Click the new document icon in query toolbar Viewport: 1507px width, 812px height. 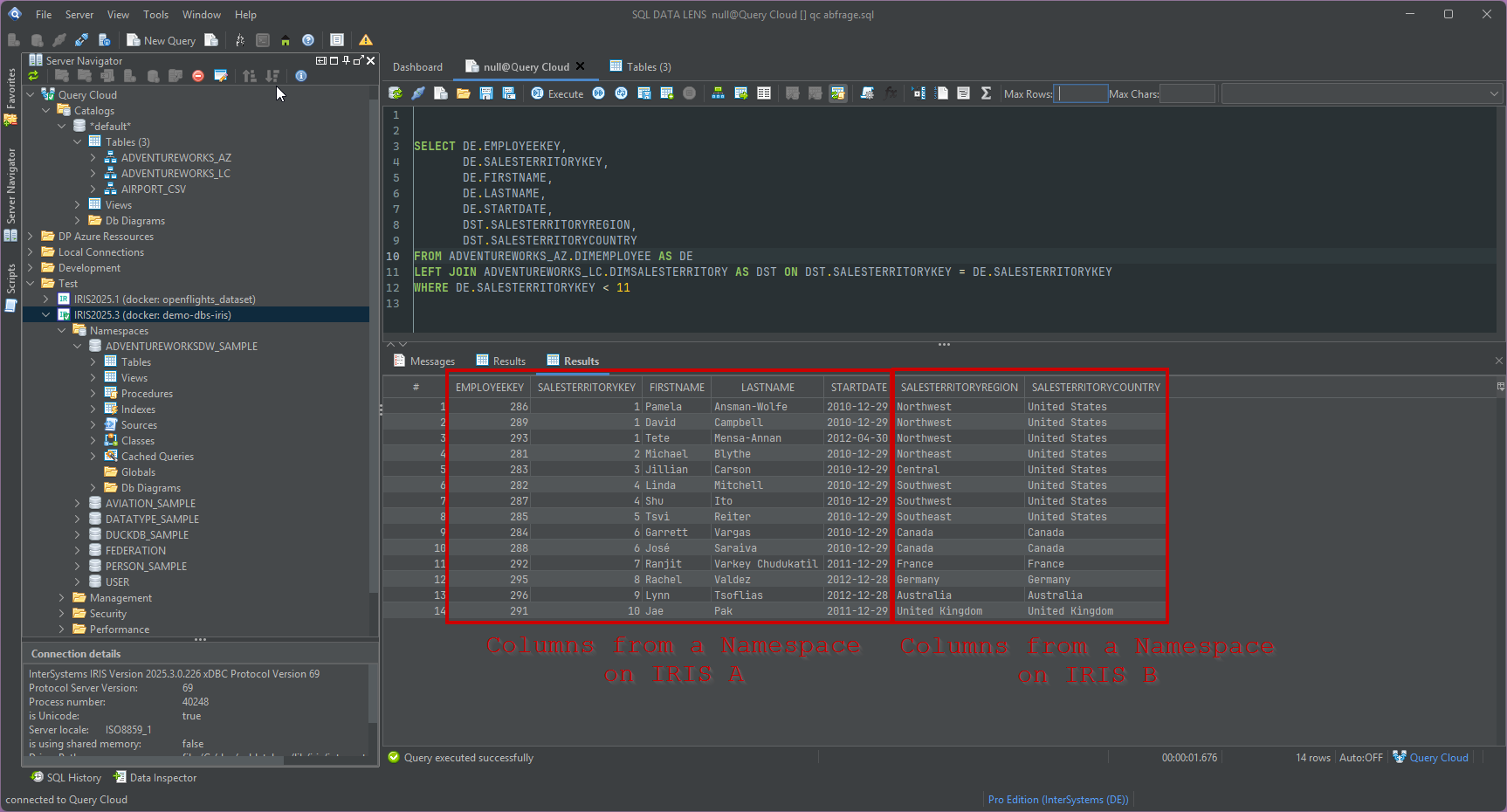click(x=440, y=93)
